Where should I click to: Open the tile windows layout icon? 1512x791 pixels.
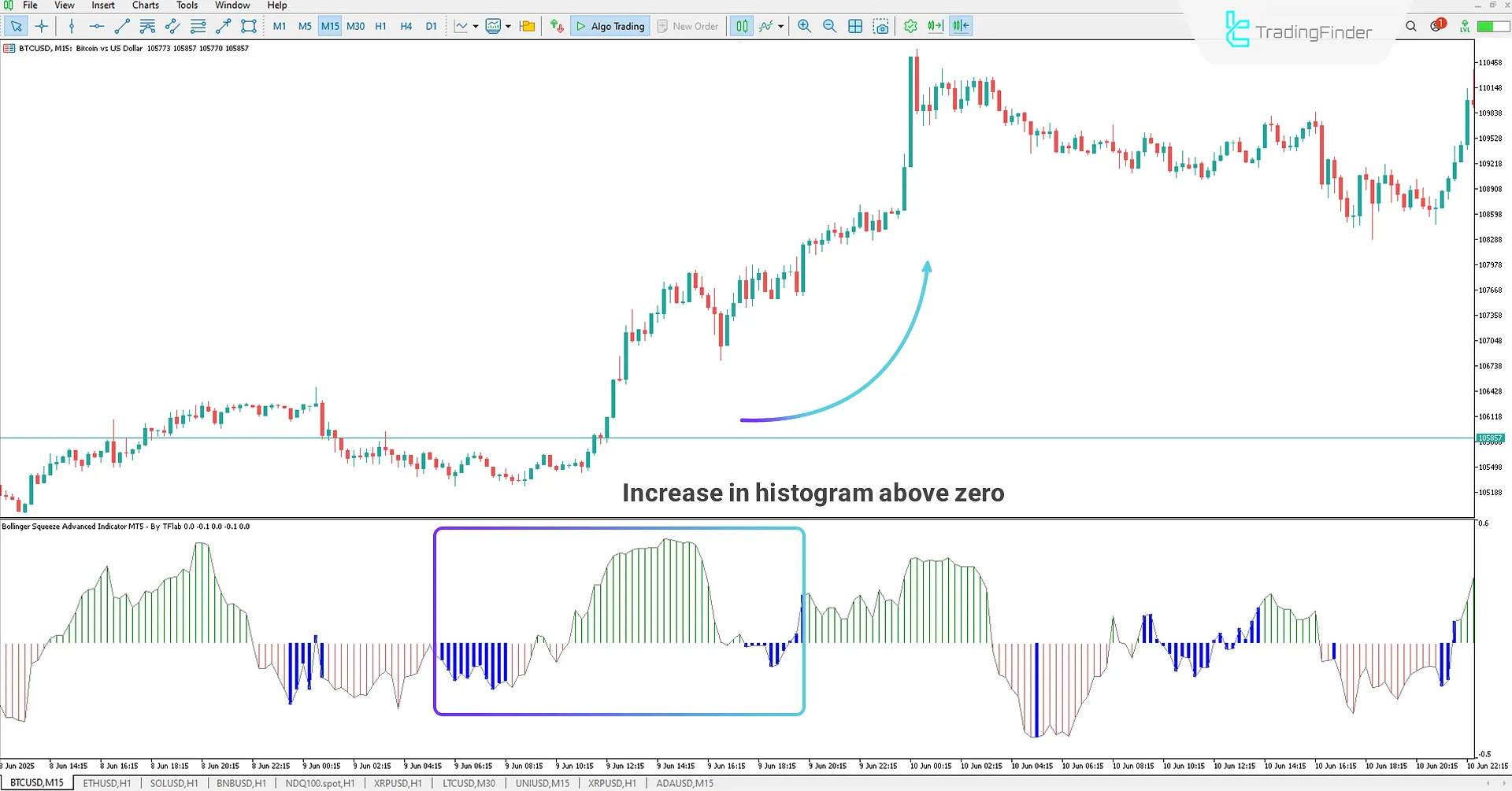point(855,26)
